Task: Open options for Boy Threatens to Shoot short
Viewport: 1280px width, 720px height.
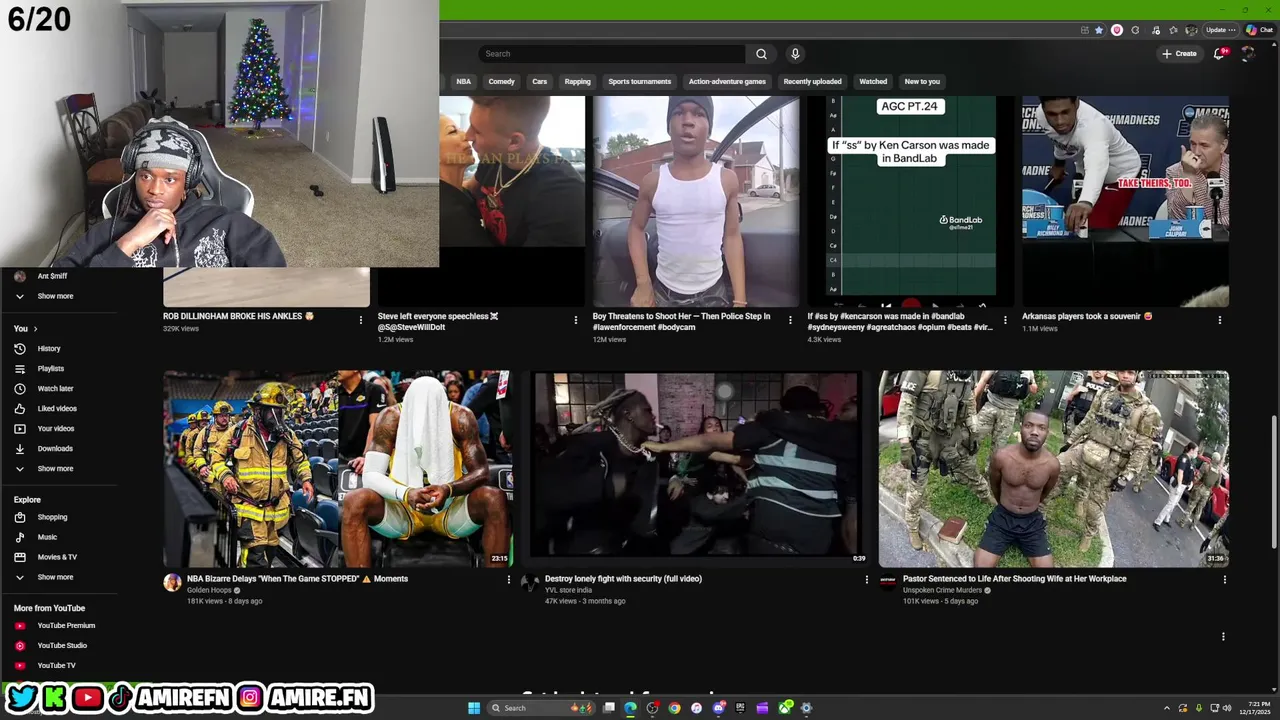Action: [790, 320]
